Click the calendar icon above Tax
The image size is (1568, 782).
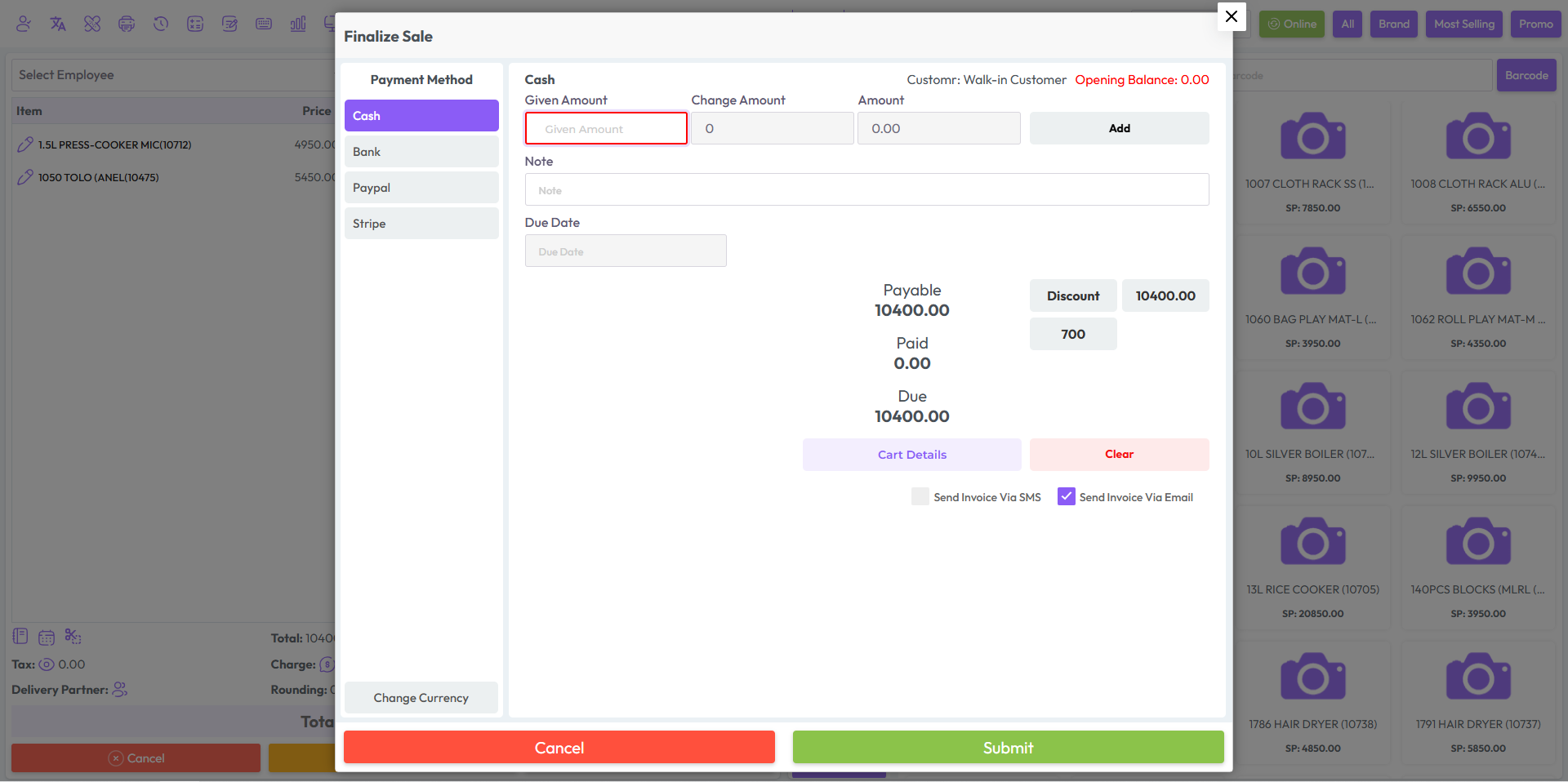47,637
